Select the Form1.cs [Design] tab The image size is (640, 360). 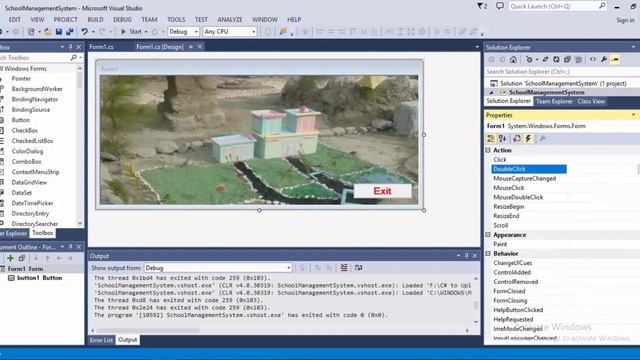(160, 47)
